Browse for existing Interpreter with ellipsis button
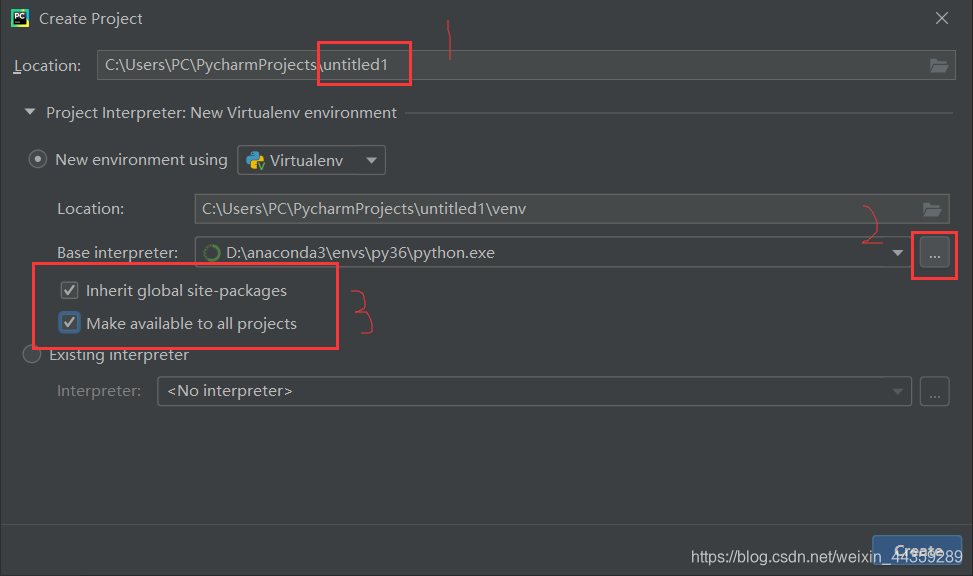The image size is (973, 576). pyautogui.click(x=935, y=391)
